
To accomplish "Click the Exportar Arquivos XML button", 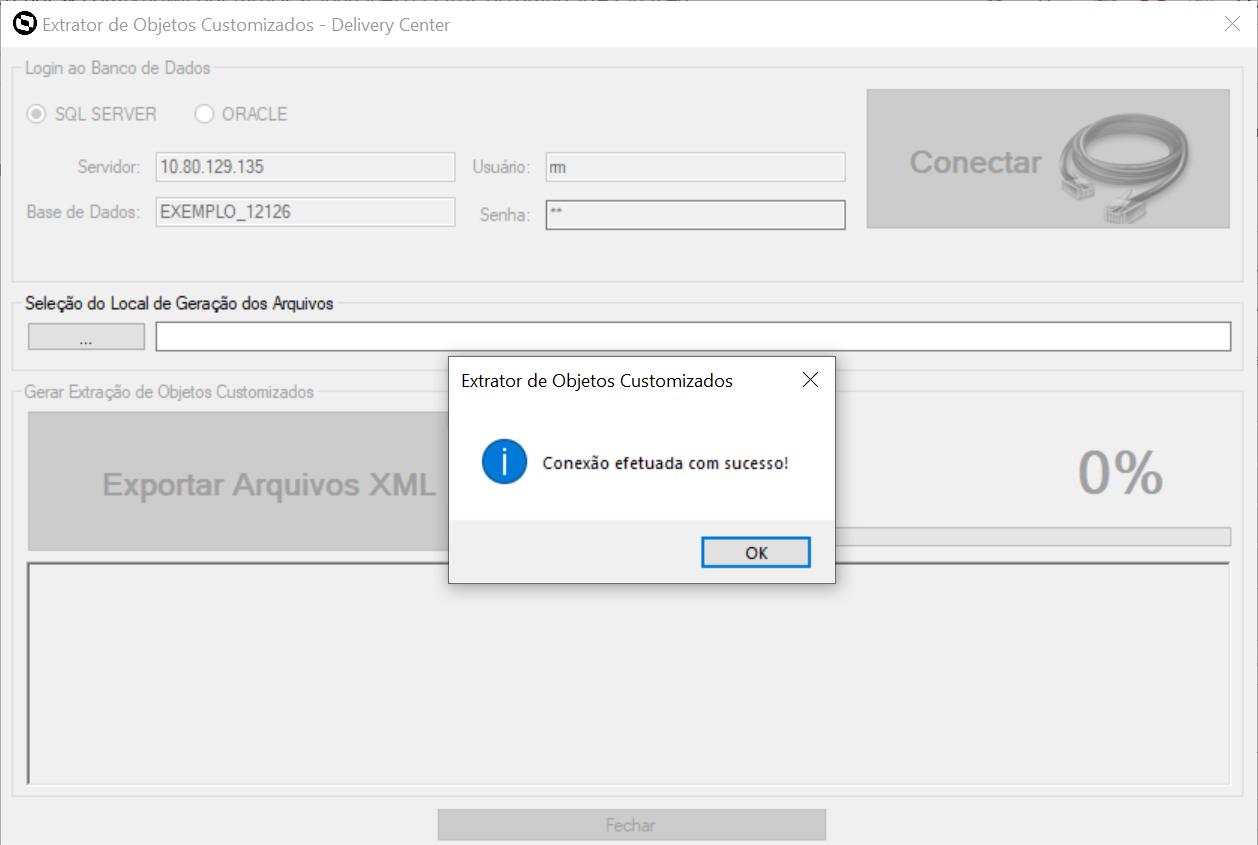I will 238,482.
